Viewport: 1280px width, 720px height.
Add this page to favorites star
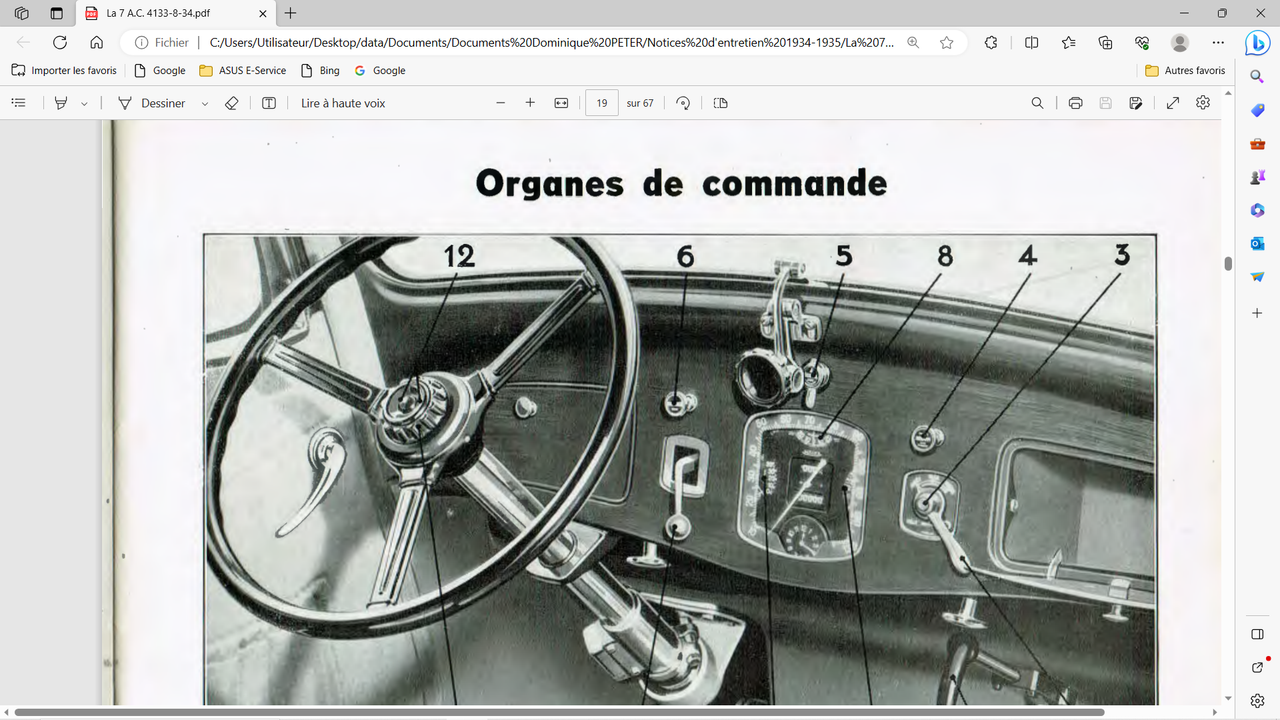(946, 43)
